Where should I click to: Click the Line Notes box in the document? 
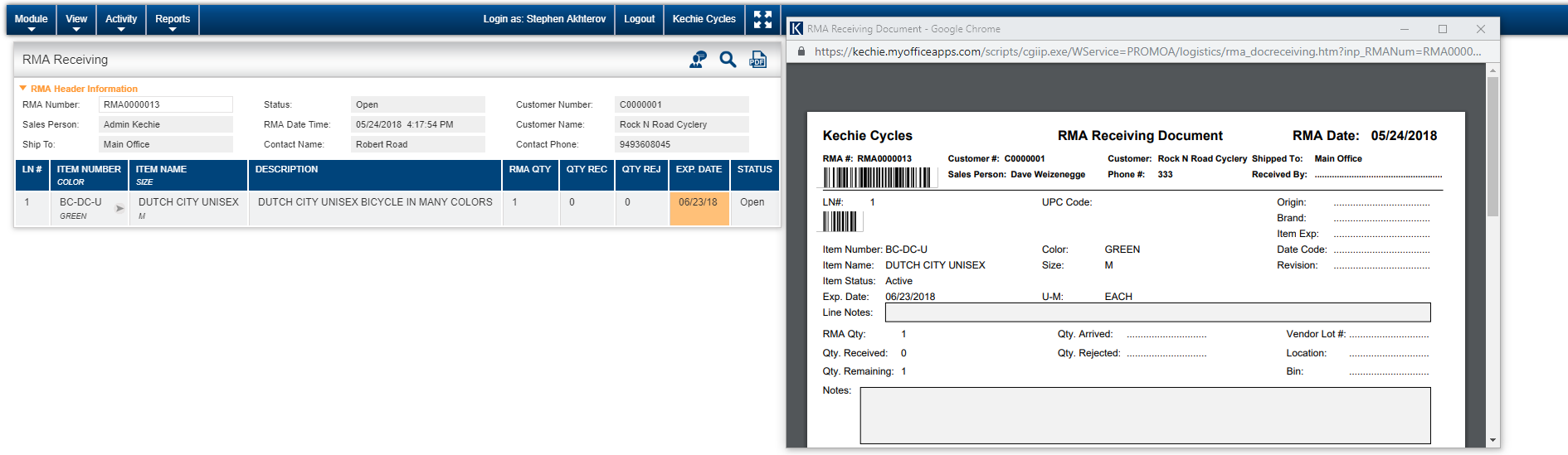1157,312
